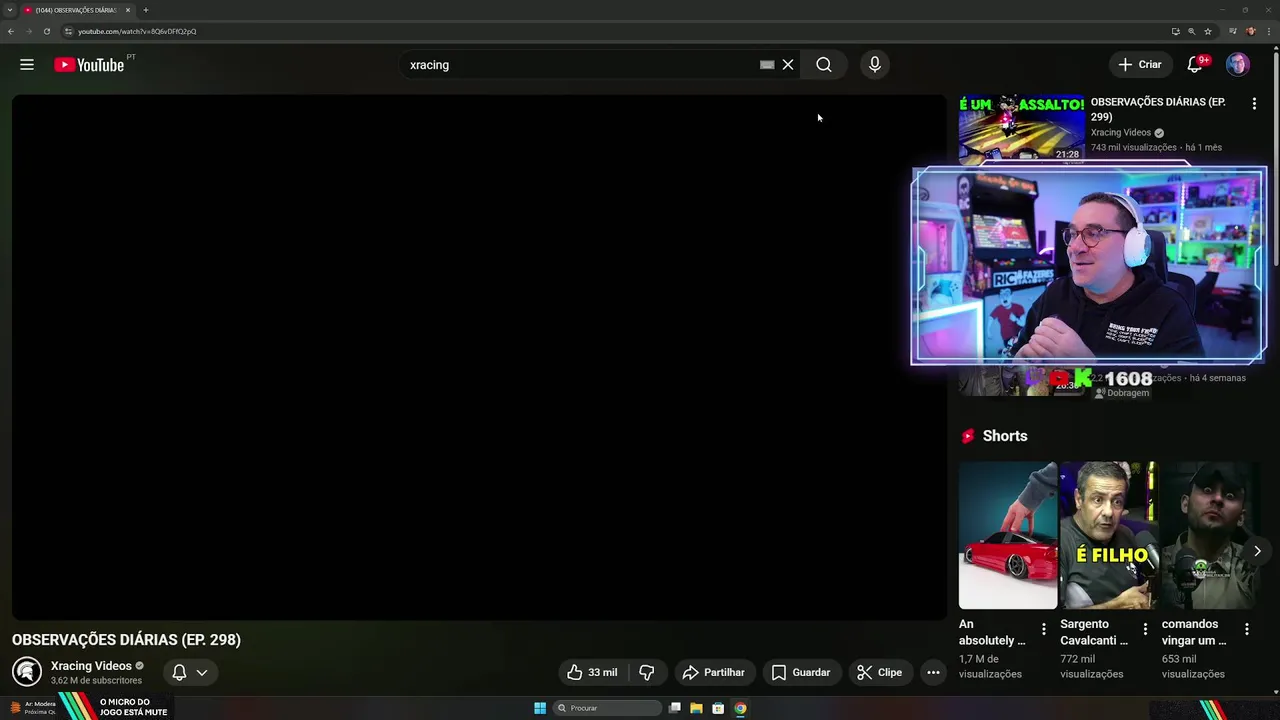Open Microsoft Store from taskbar
This screenshot has width=1280, height=720.
coord(718,708)
